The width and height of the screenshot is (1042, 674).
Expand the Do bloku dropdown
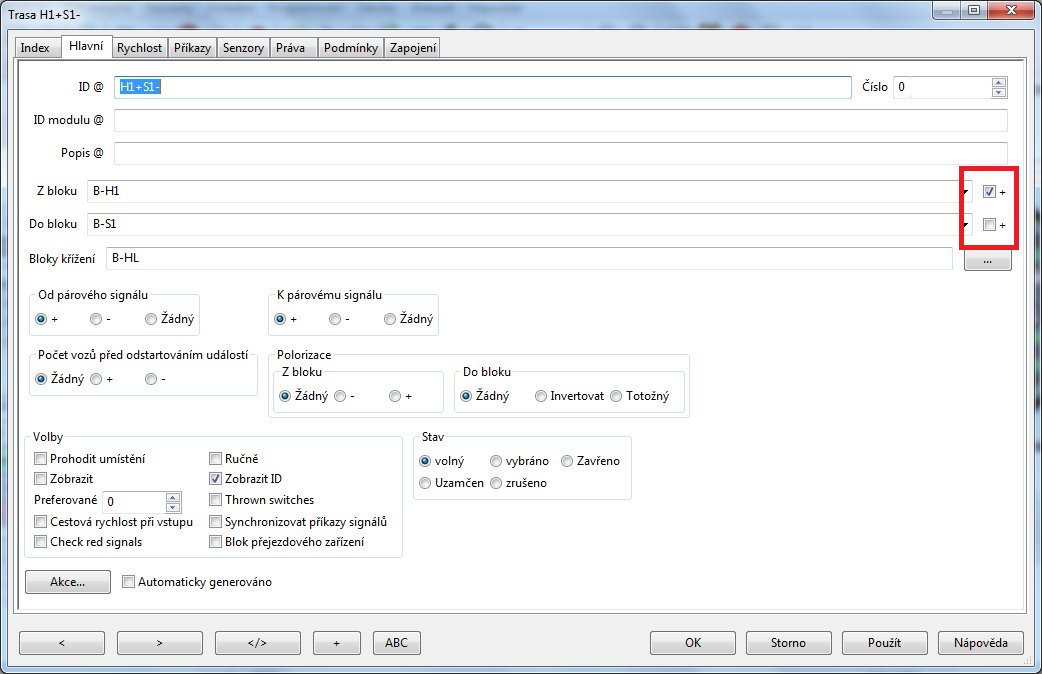click(966, 224)
